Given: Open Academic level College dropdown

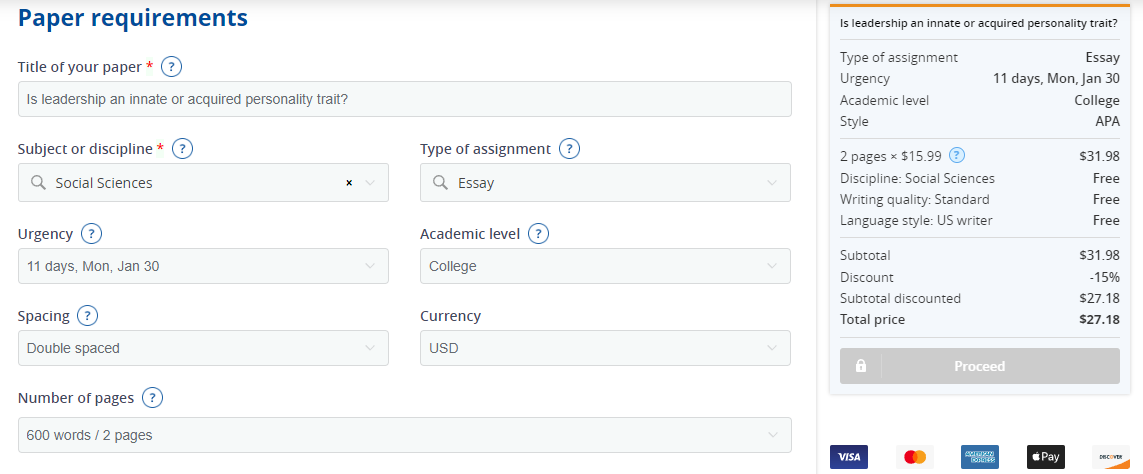Looking at the screenshot, I should point(605,266).
